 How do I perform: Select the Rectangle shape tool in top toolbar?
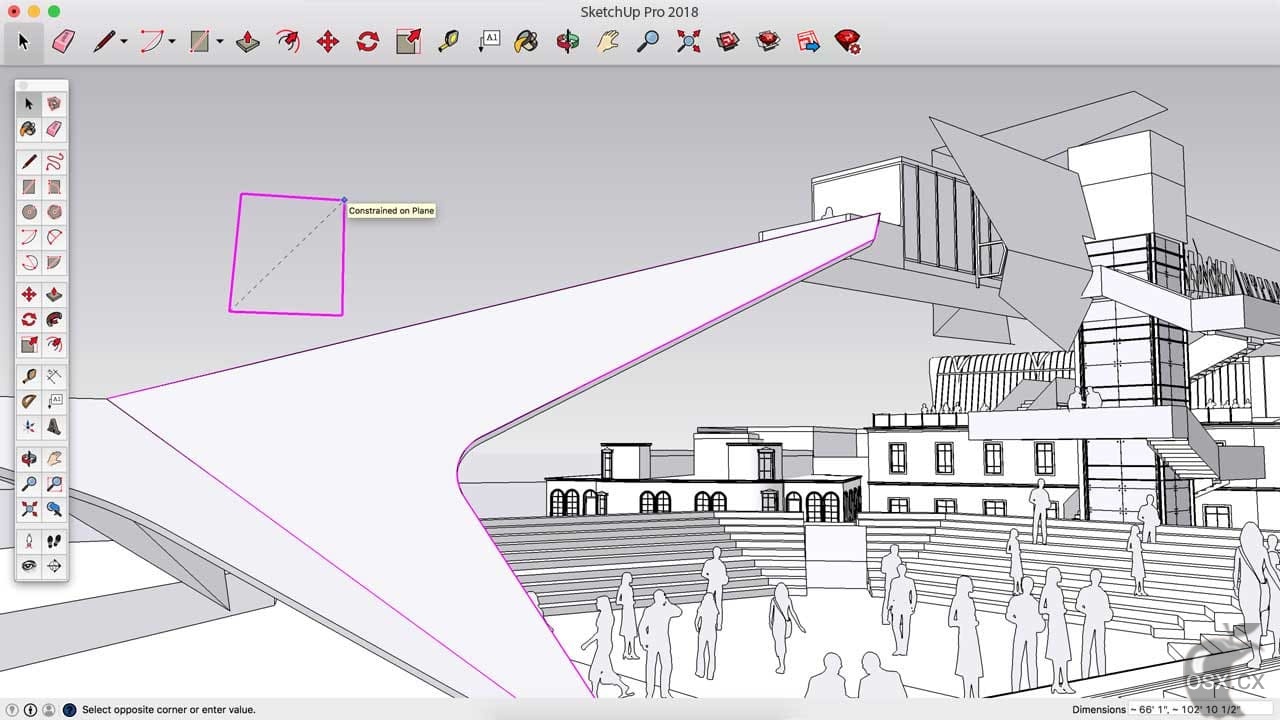pyautogui.click(x=200, y=41)
